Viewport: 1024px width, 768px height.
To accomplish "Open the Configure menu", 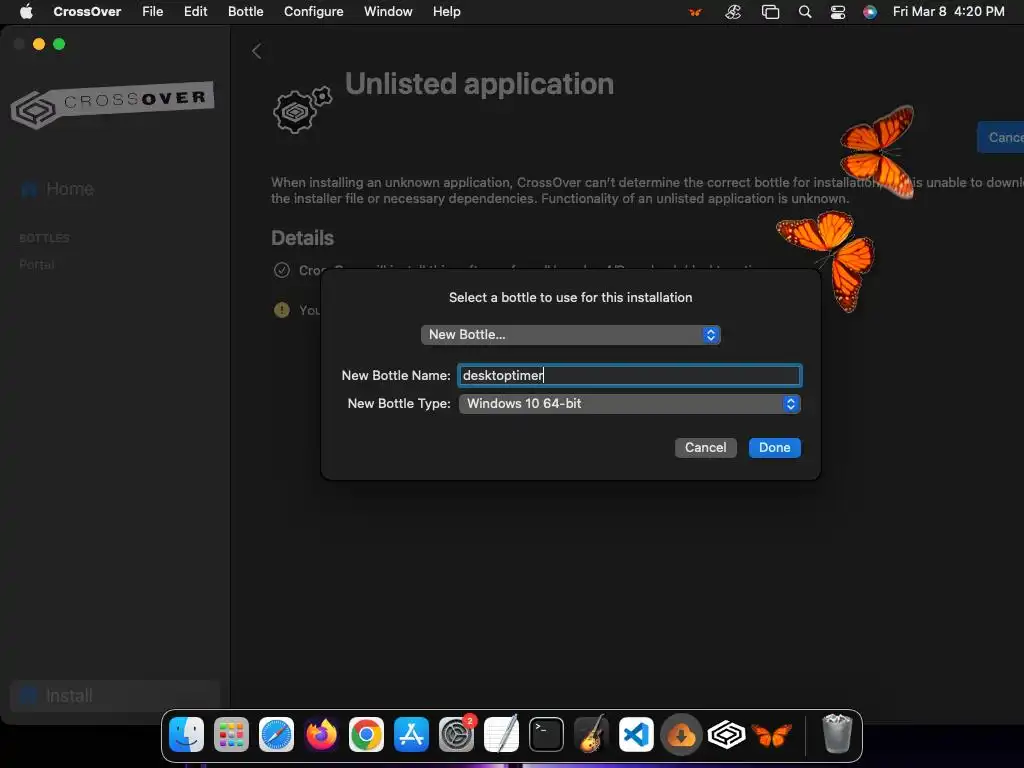I will (x=313, y=11).
